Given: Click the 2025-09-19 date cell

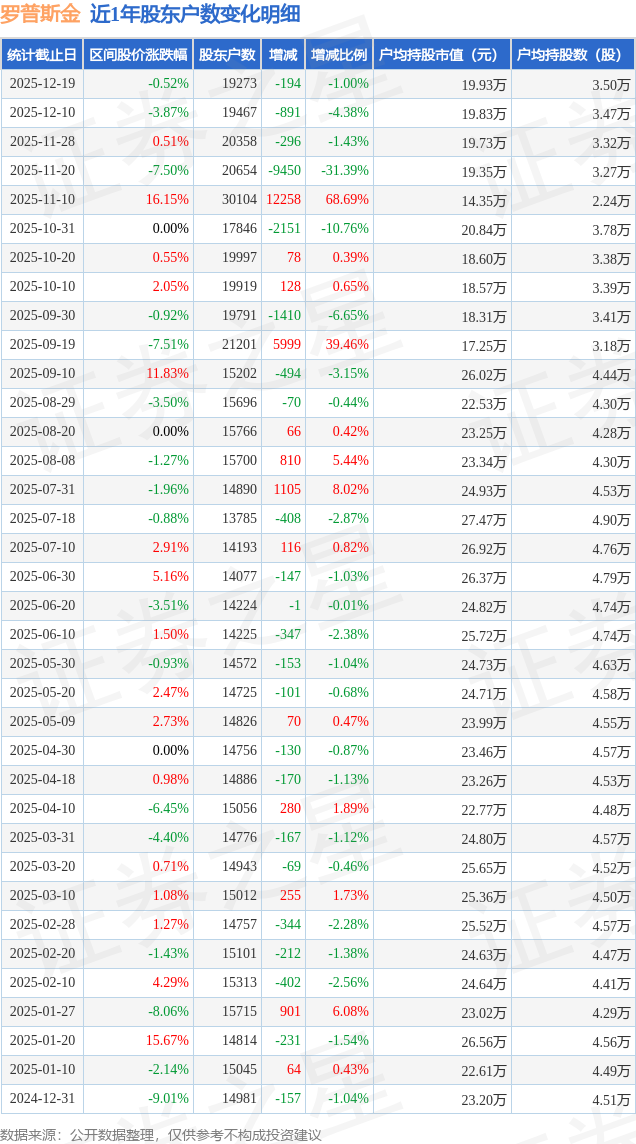Looking at the screenshot, I should point(42,345).
